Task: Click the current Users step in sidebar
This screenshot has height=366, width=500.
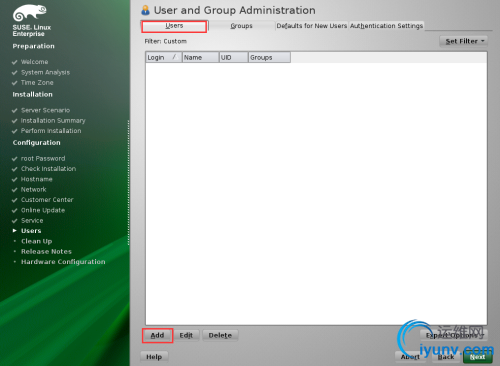Action: [x=31, y=231]
